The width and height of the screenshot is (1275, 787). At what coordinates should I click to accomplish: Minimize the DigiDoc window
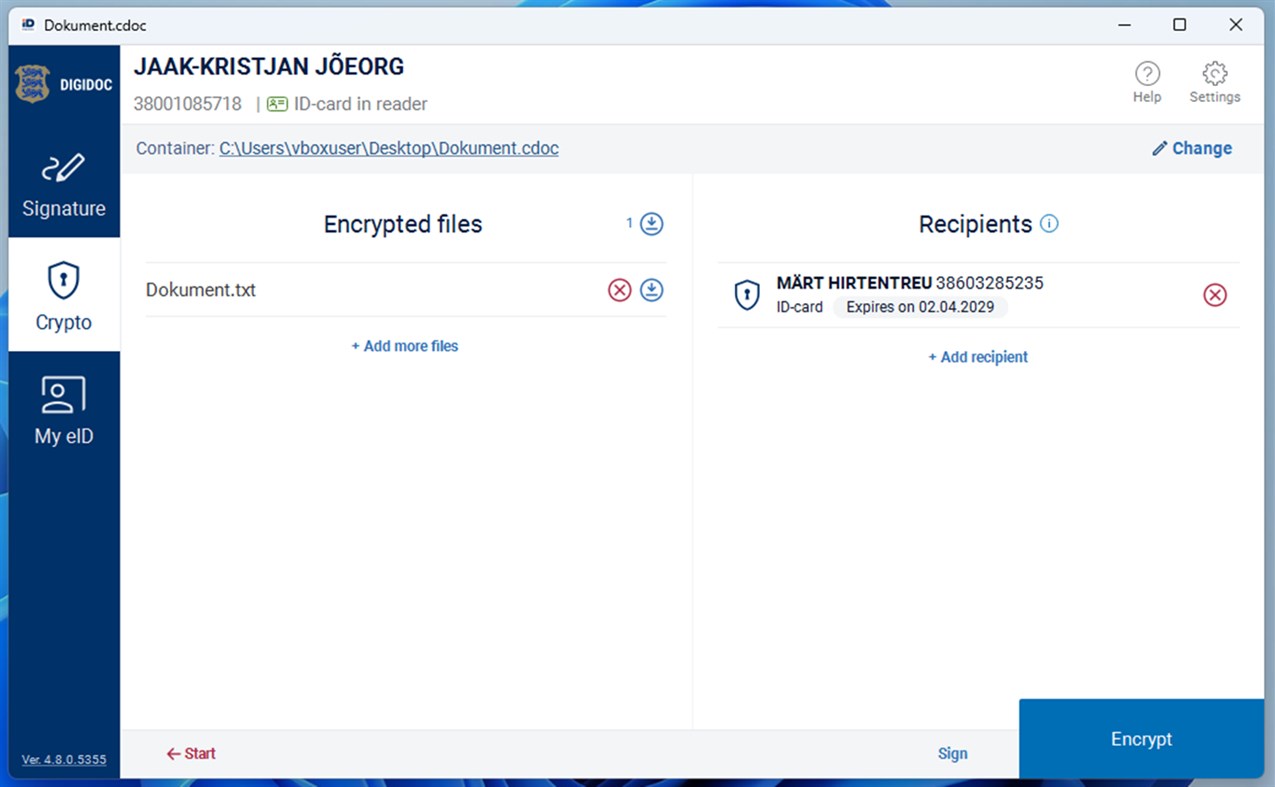coord(1123,25)
